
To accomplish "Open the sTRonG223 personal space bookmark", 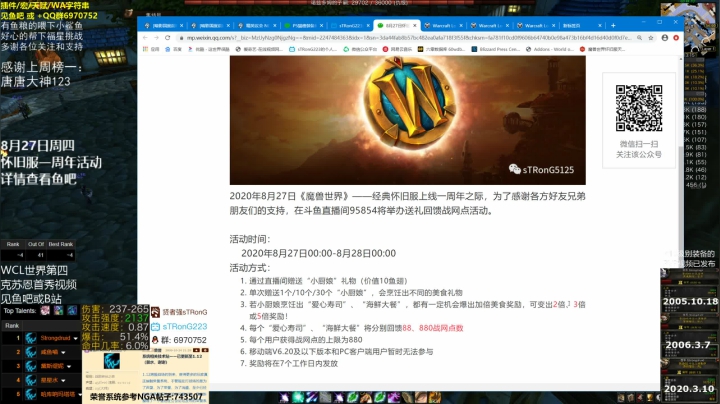I will 313,49.
